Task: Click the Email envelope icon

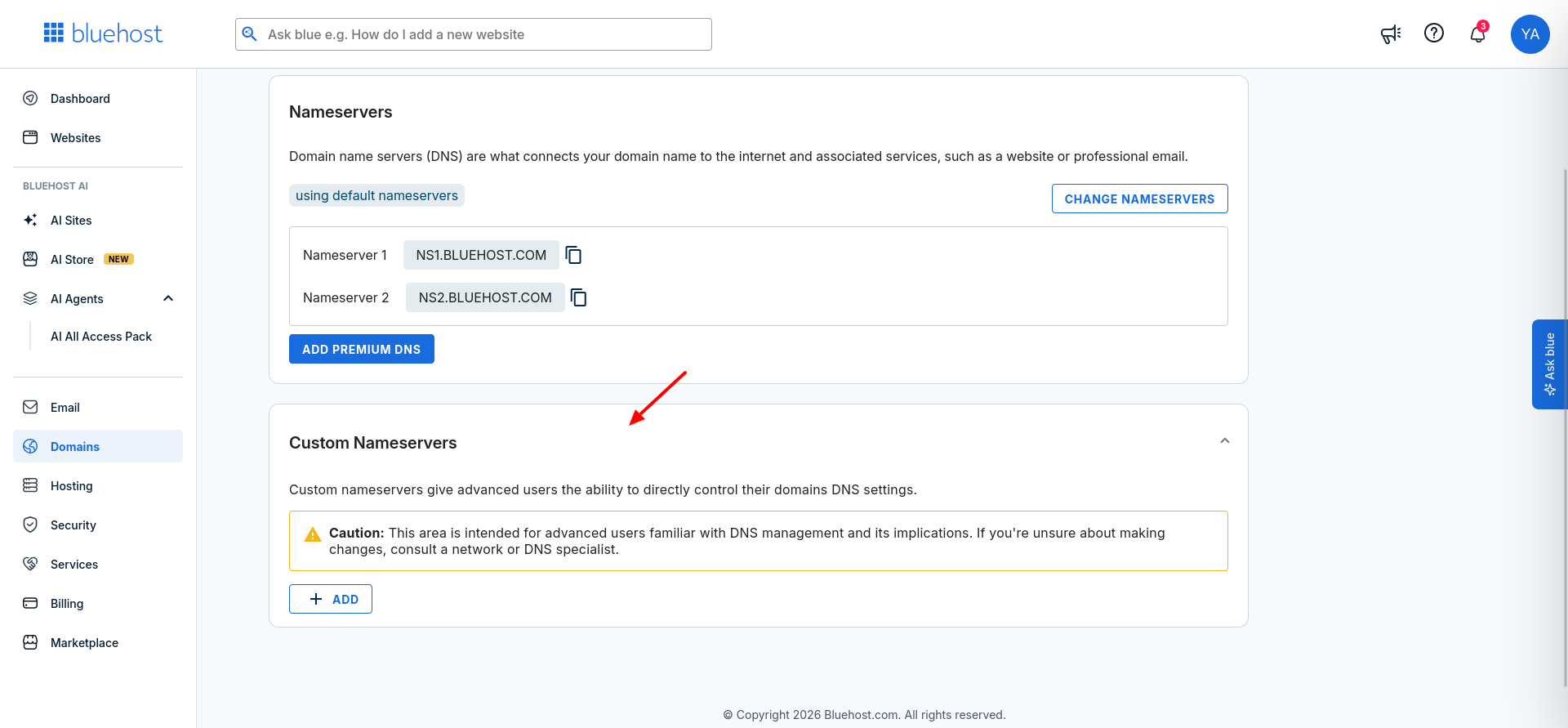Action: click(x=30, y=407)
